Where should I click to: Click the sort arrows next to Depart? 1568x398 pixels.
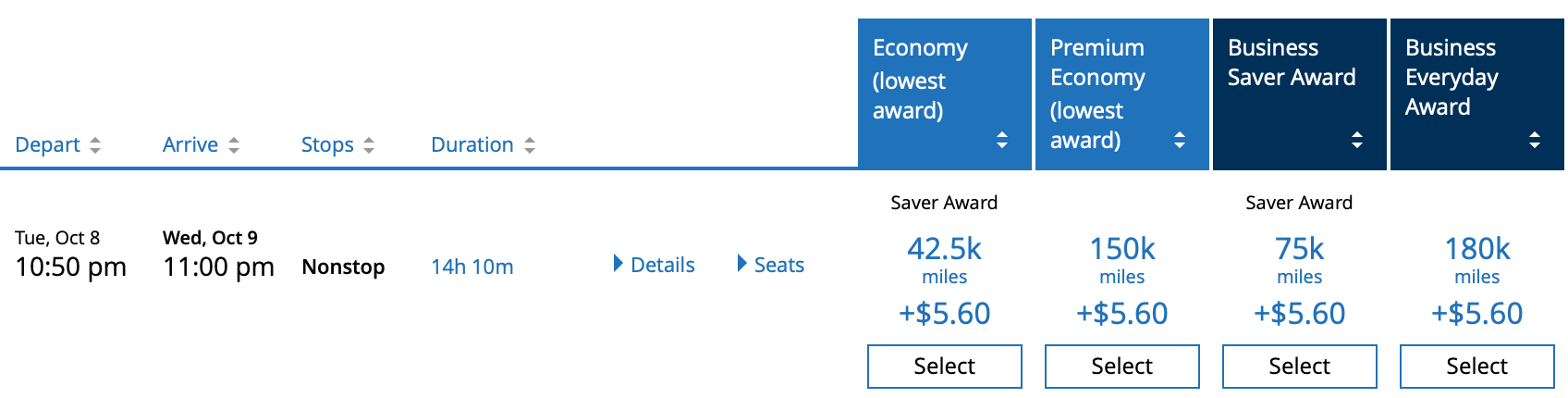pyautogui.click(x=95, y=145)
